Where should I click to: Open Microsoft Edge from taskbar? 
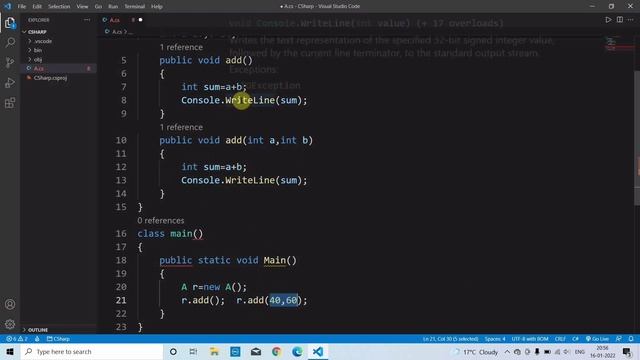pyautogui.click(x=297, y=352)
